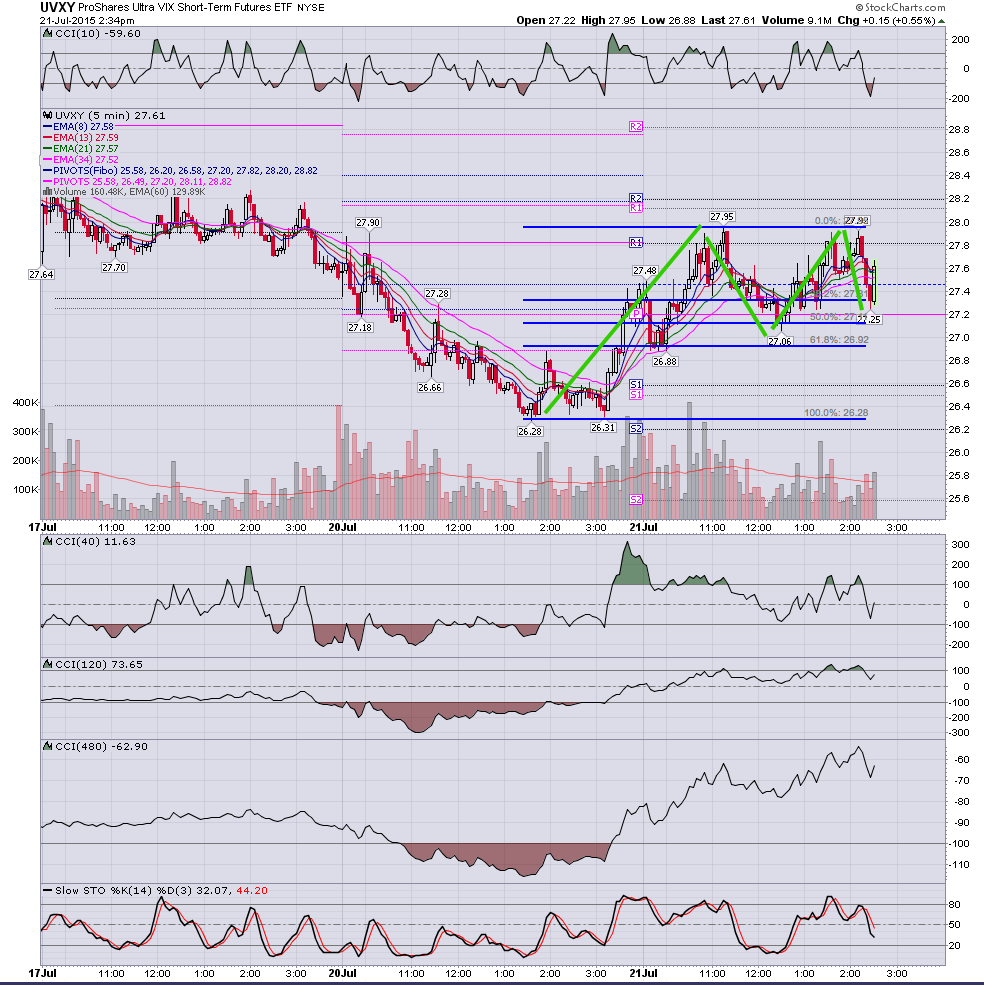984x985 pixels.
Task: Click the 27.70 price label on the chart
Action: point(114,267)
